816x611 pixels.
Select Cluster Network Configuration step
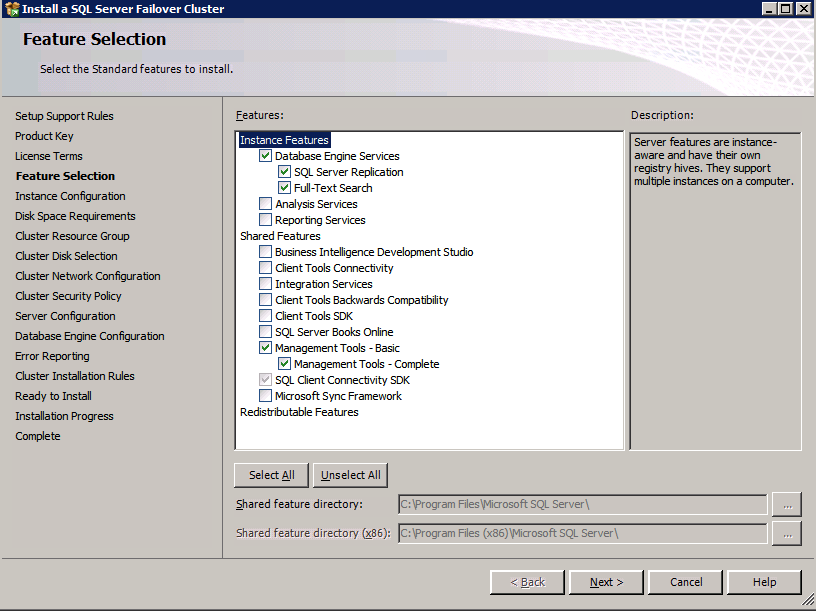tap(87, 276)
